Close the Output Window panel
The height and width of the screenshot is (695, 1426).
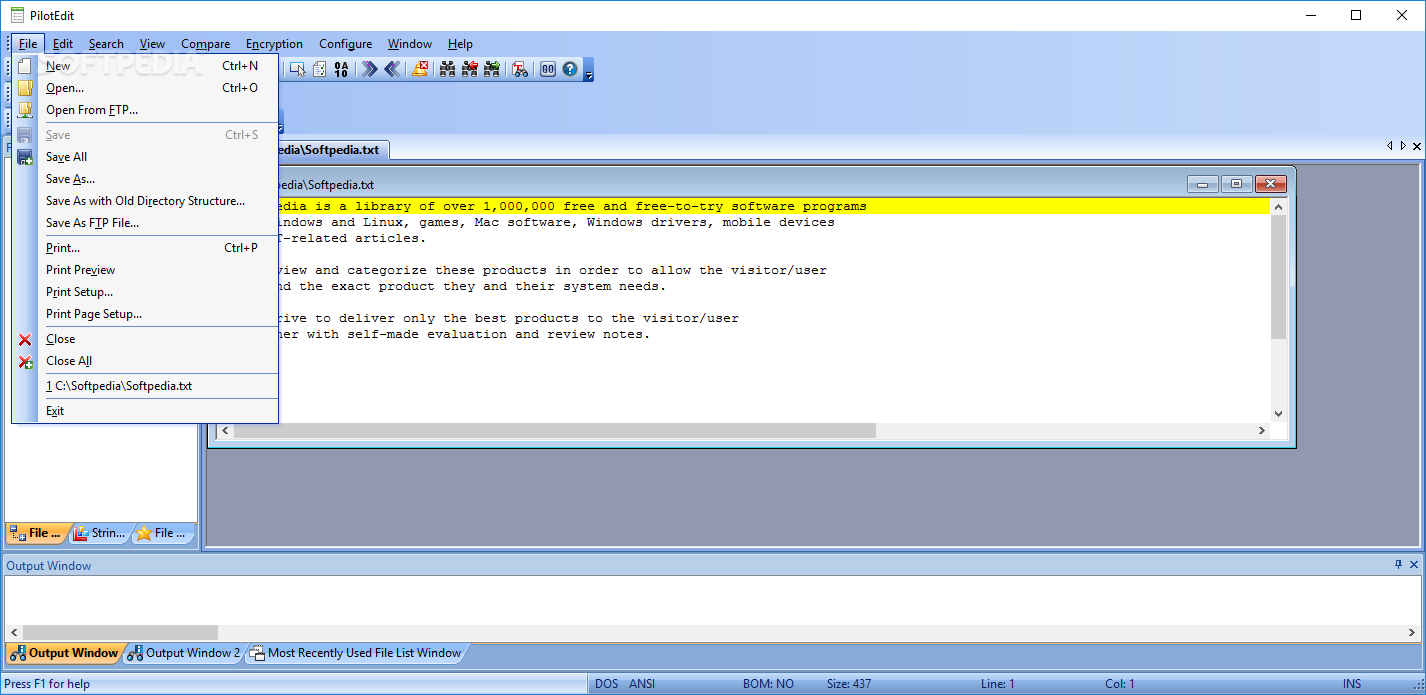[x=1414, y=565]
